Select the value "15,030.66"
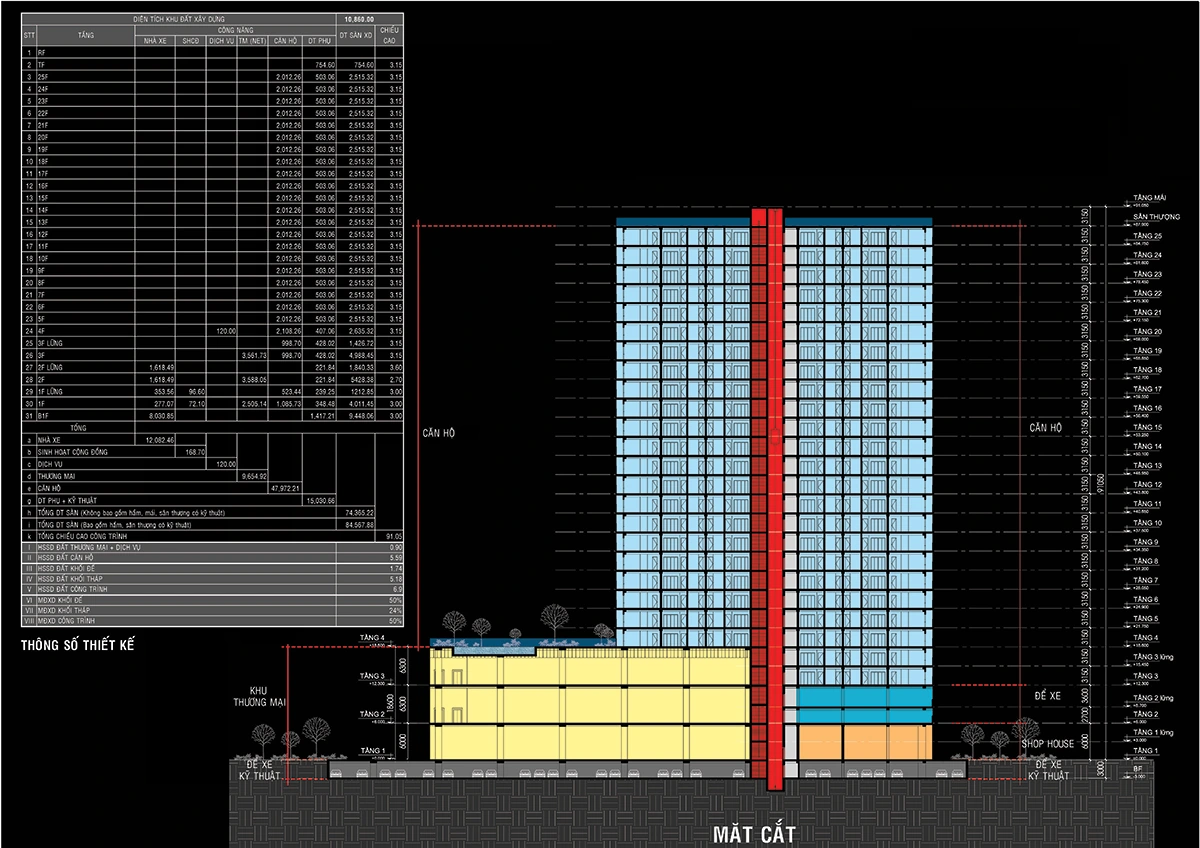The image size is (1200, 848). coord(319,500)
